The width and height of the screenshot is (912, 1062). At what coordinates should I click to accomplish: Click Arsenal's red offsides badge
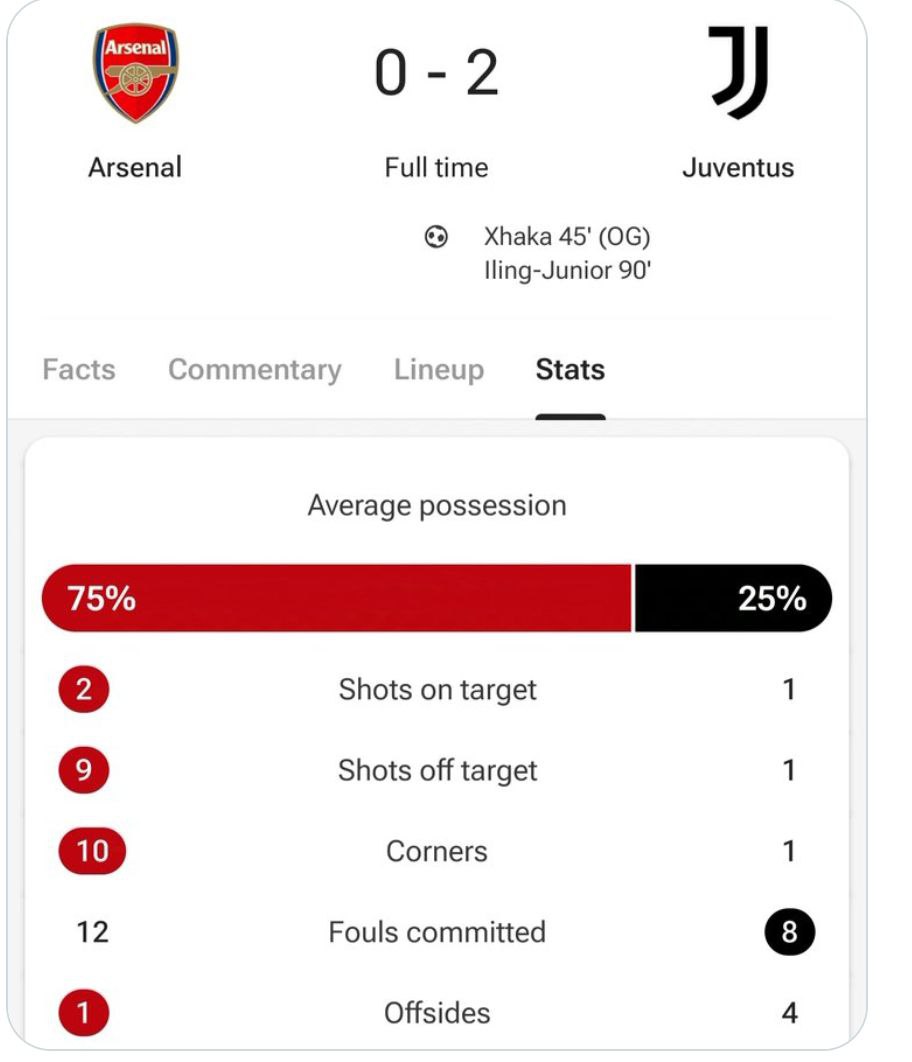83,1014
